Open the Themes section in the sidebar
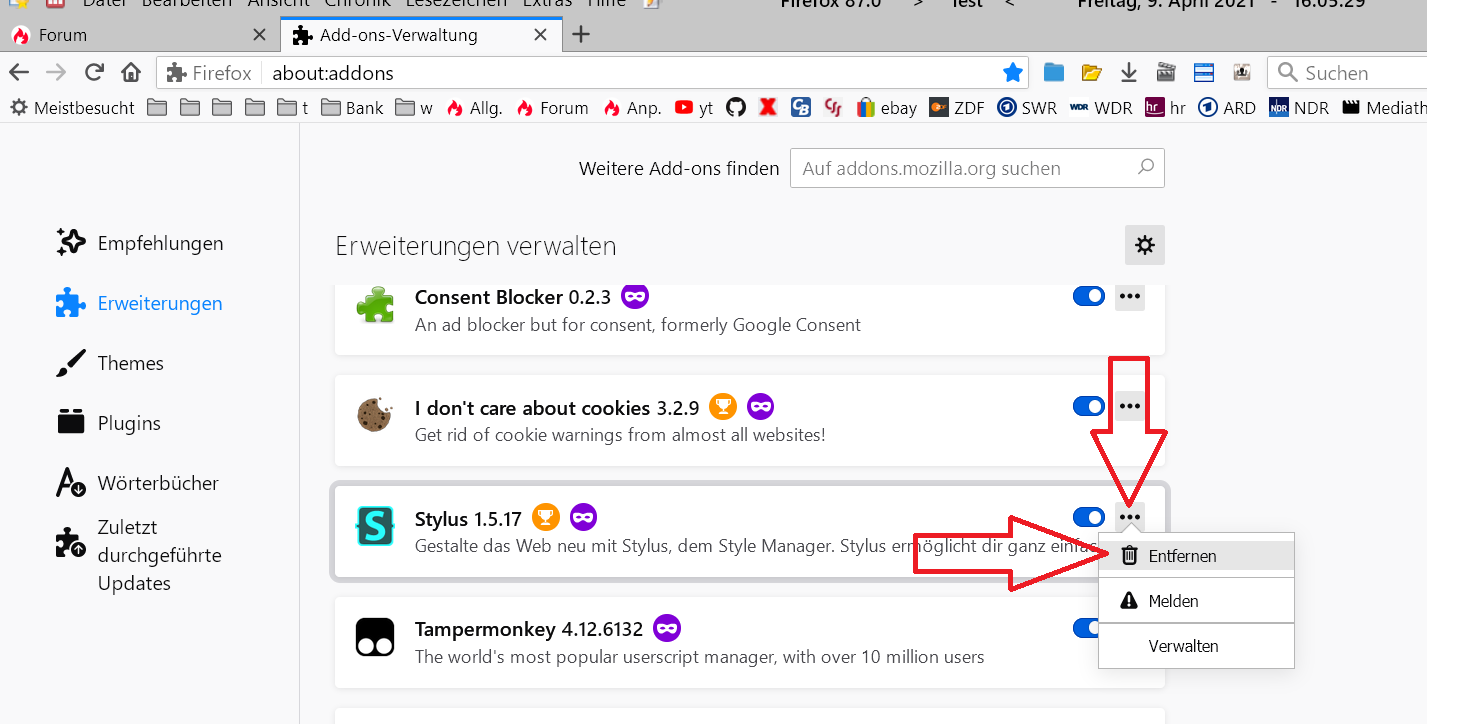Image resolution: width=1457 pixels, height=724 pixels. (110, 363)
